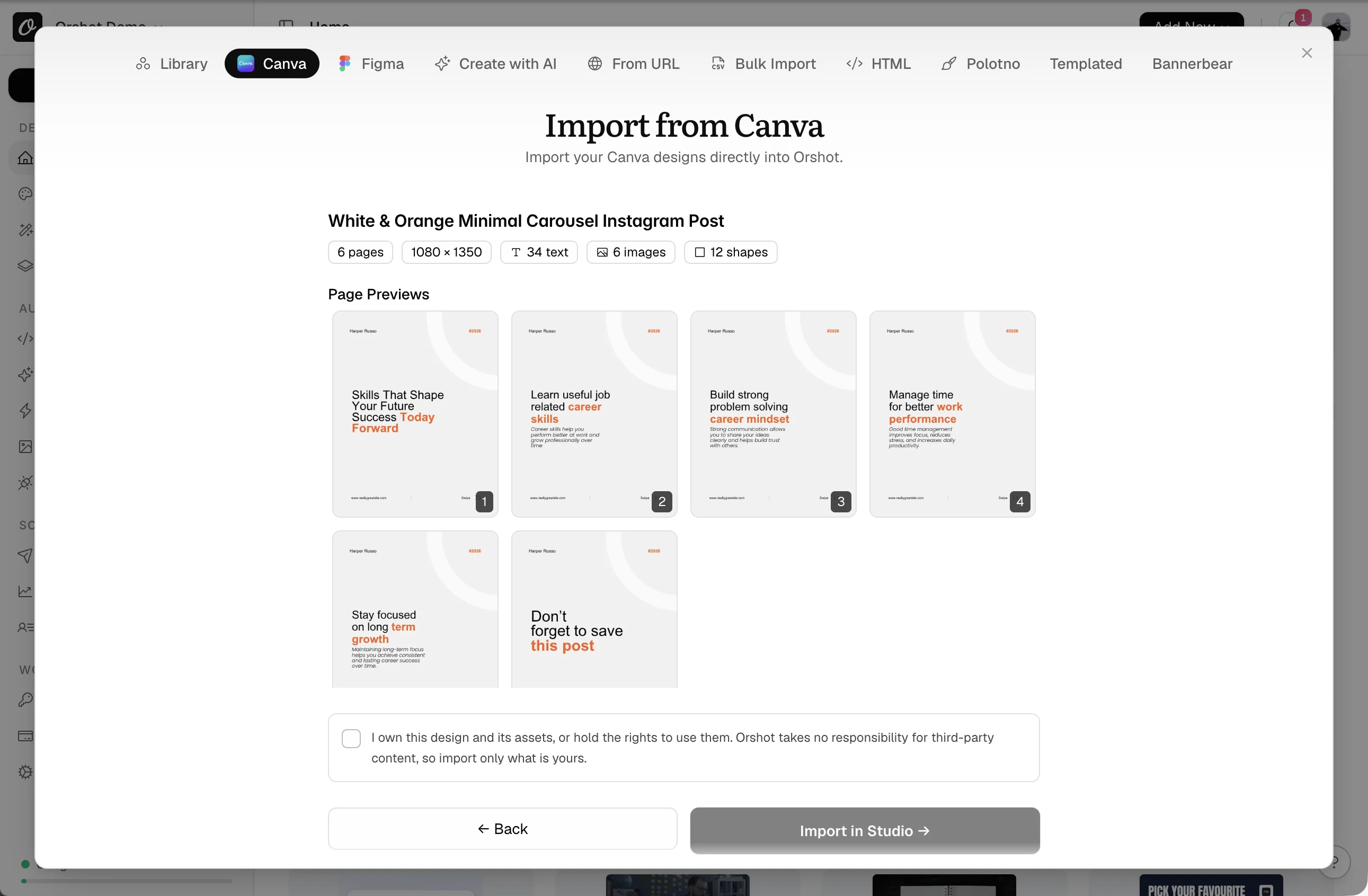1368x896 pixels.
Task: Choose Create with AI tab
Action: (495, 64)
